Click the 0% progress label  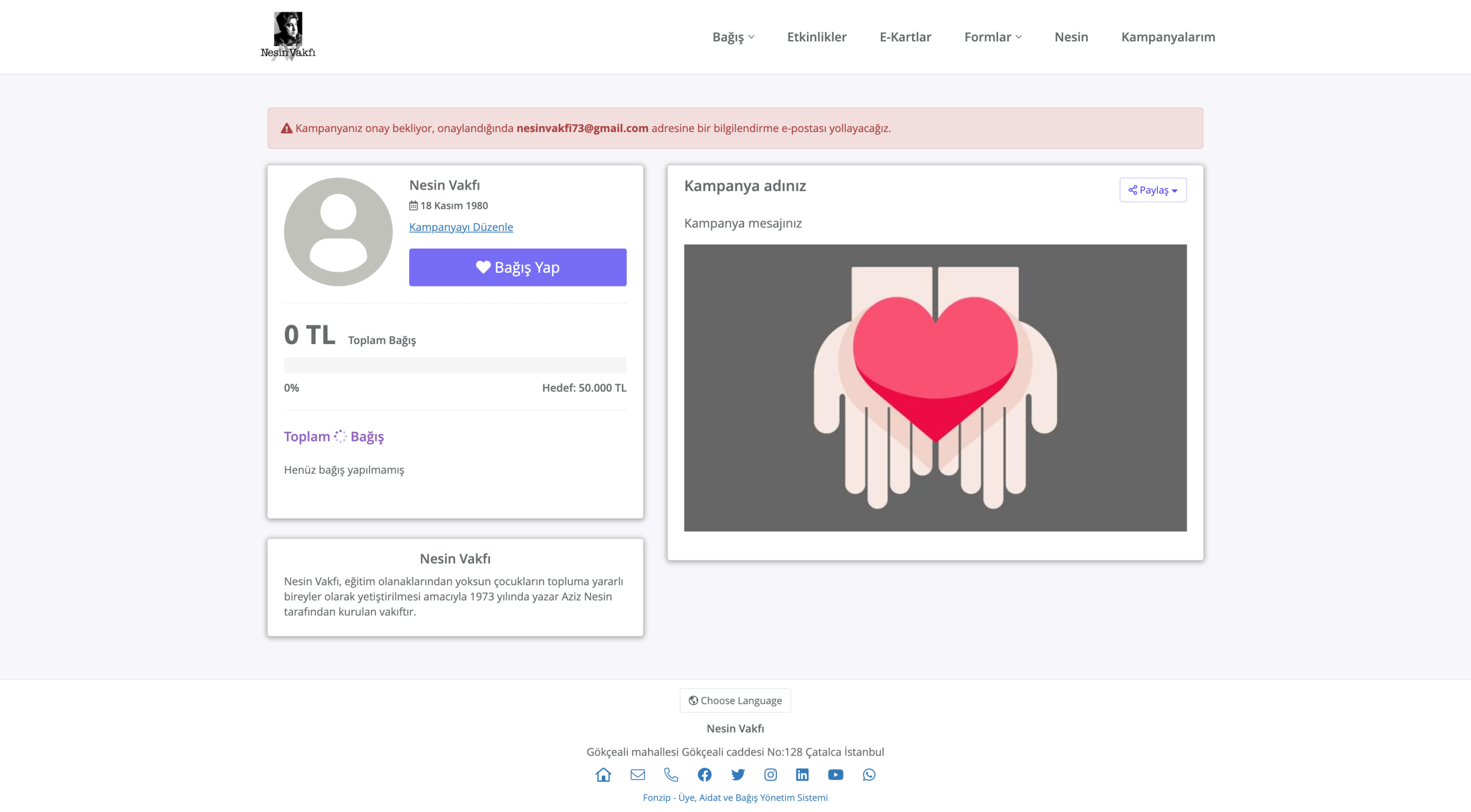[291, 388]
